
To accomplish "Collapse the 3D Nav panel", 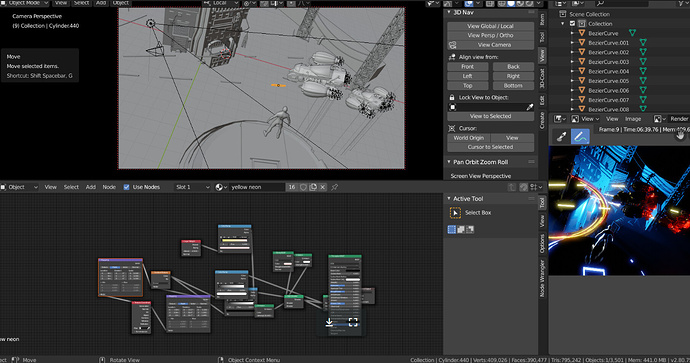I will click(449, 12).
